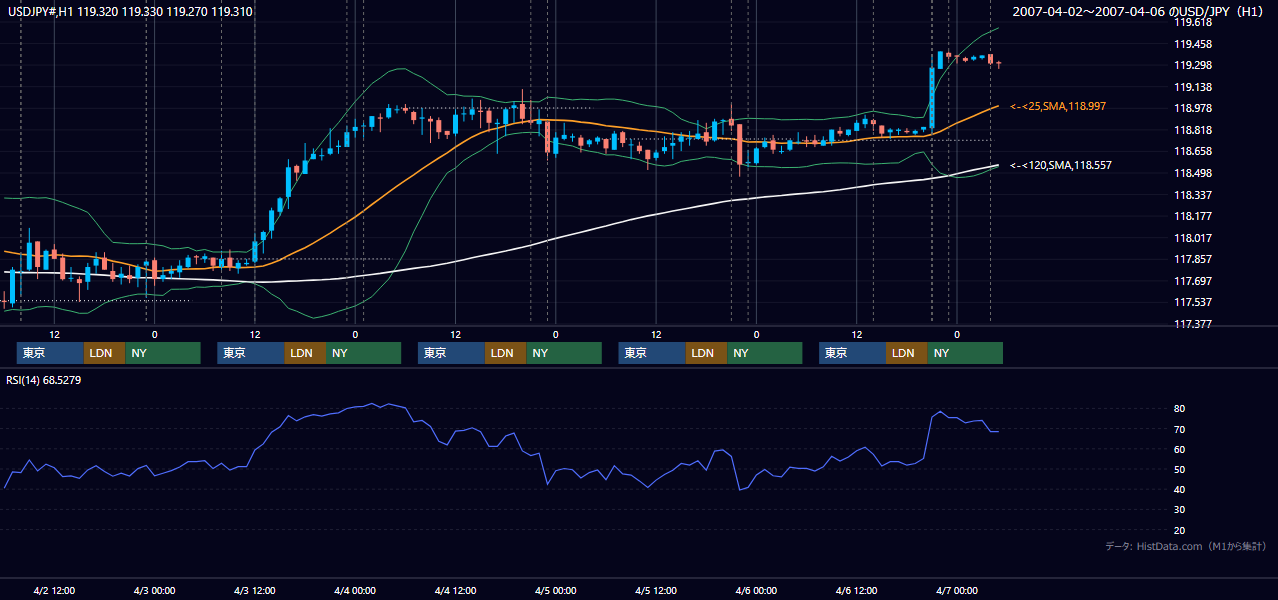Click the データ: HistData.com source credit
Viewport: 1278px width, 600px height.
[1186, 546]
